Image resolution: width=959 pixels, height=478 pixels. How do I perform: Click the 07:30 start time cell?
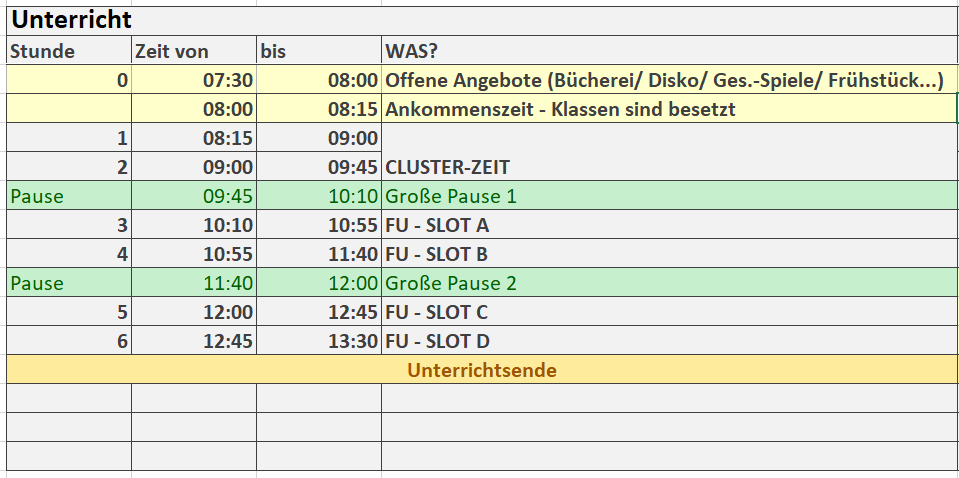tap(193, 80)
